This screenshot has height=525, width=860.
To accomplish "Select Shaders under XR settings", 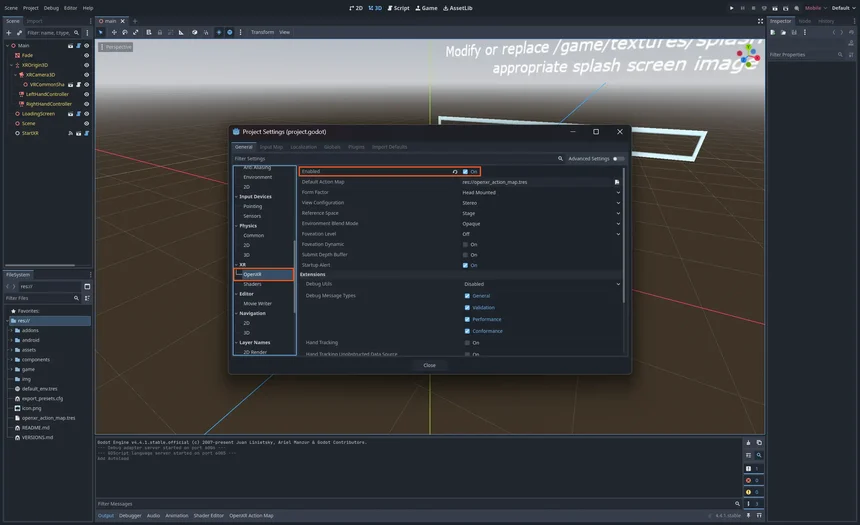I will tap(252, 284).
